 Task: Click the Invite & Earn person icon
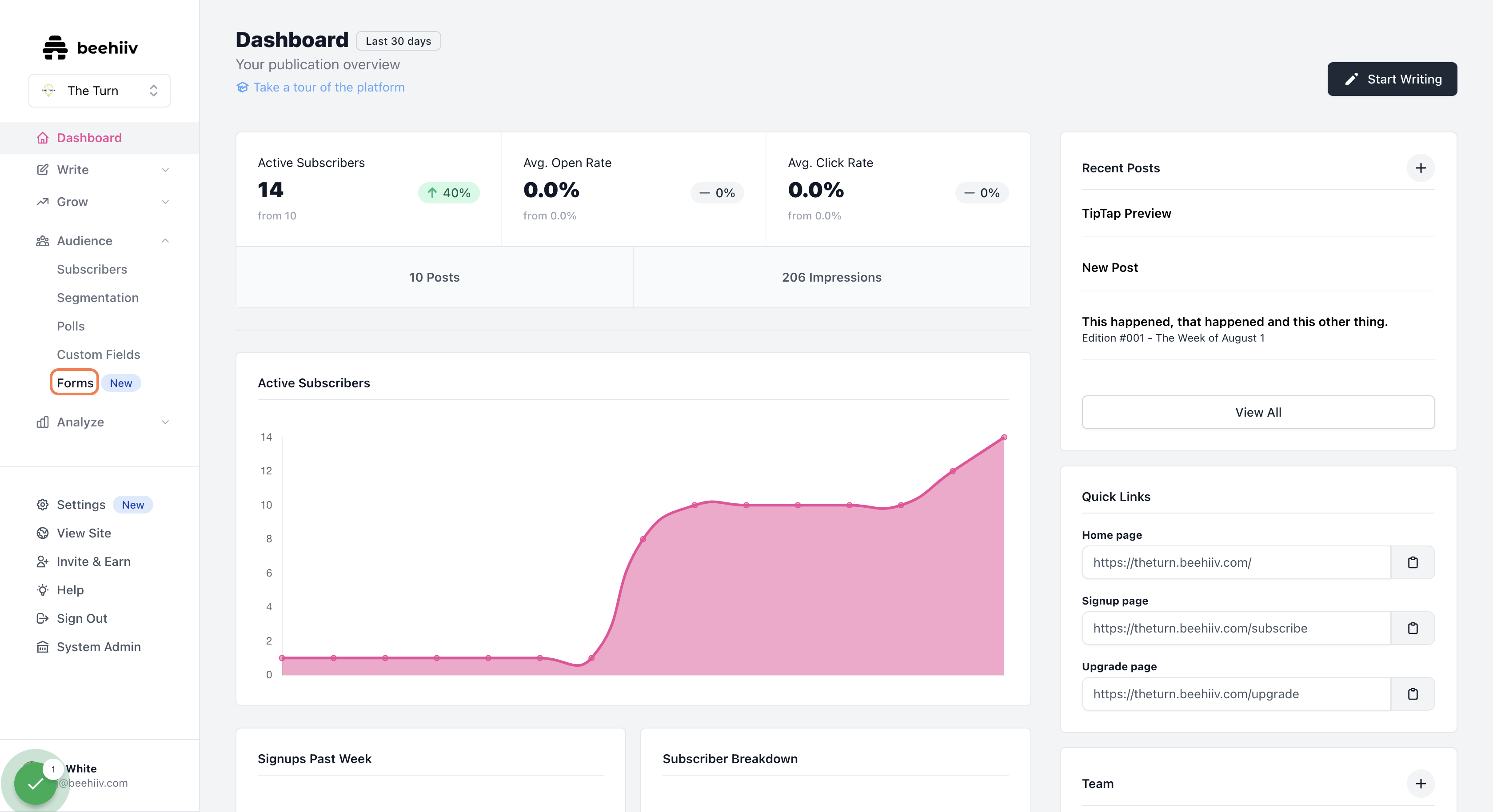(x=42, y=561)
